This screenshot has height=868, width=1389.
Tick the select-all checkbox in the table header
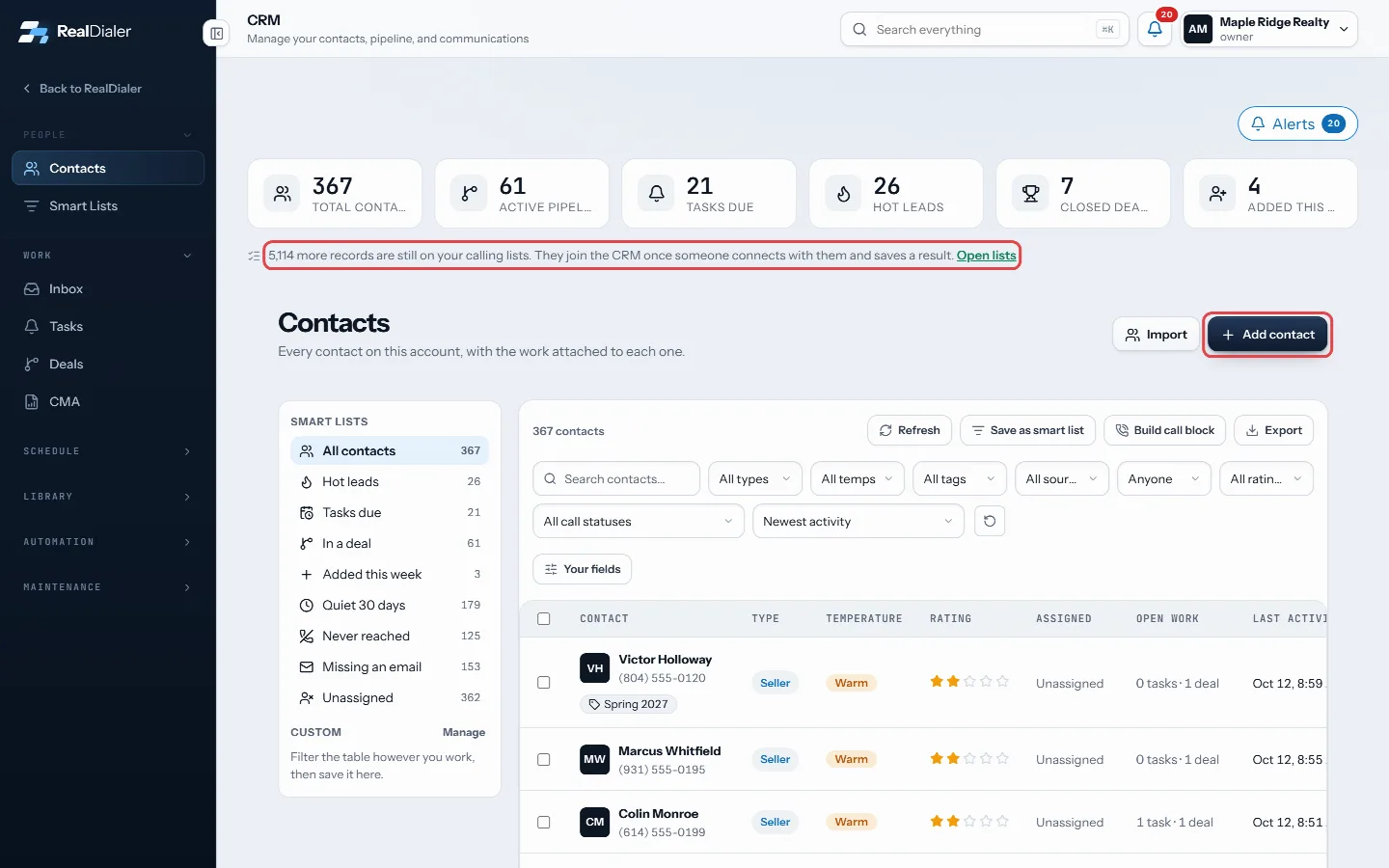pyautogui.click(x=544, y=618)
